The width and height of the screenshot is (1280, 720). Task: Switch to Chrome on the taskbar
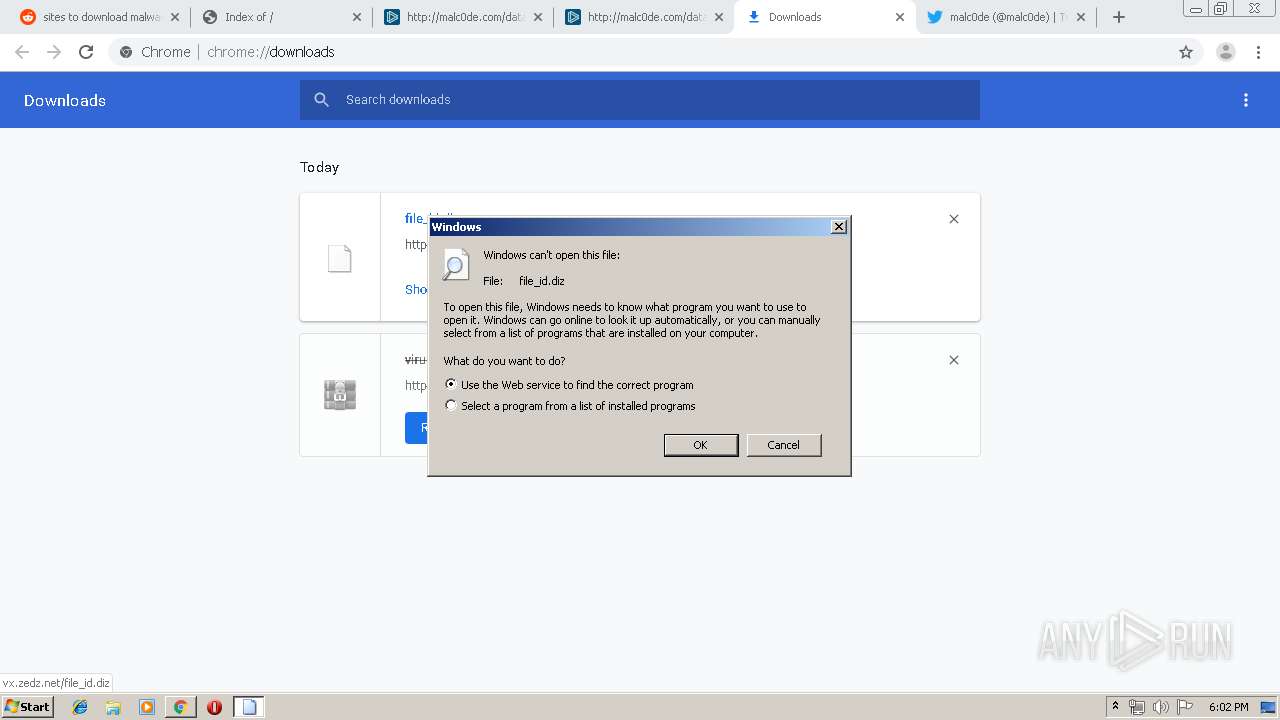[180, 707]
